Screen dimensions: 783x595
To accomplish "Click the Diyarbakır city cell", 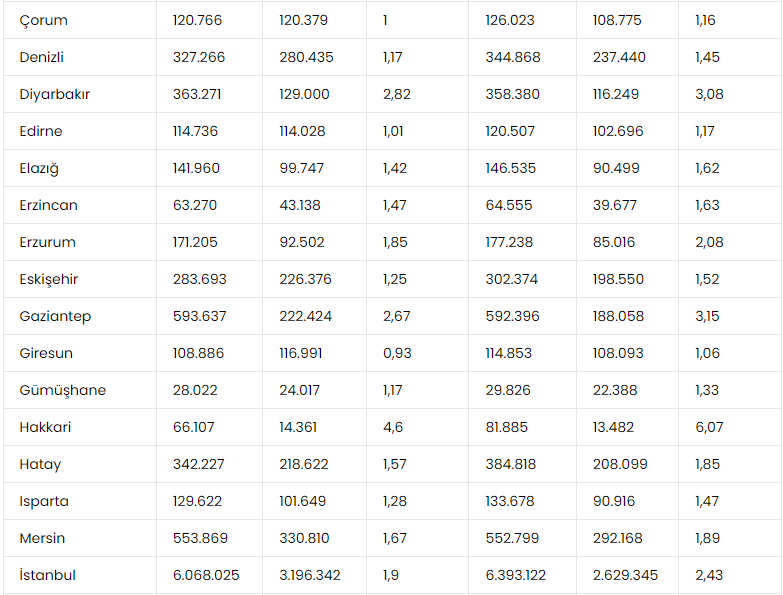I will [x=55, y=94].
